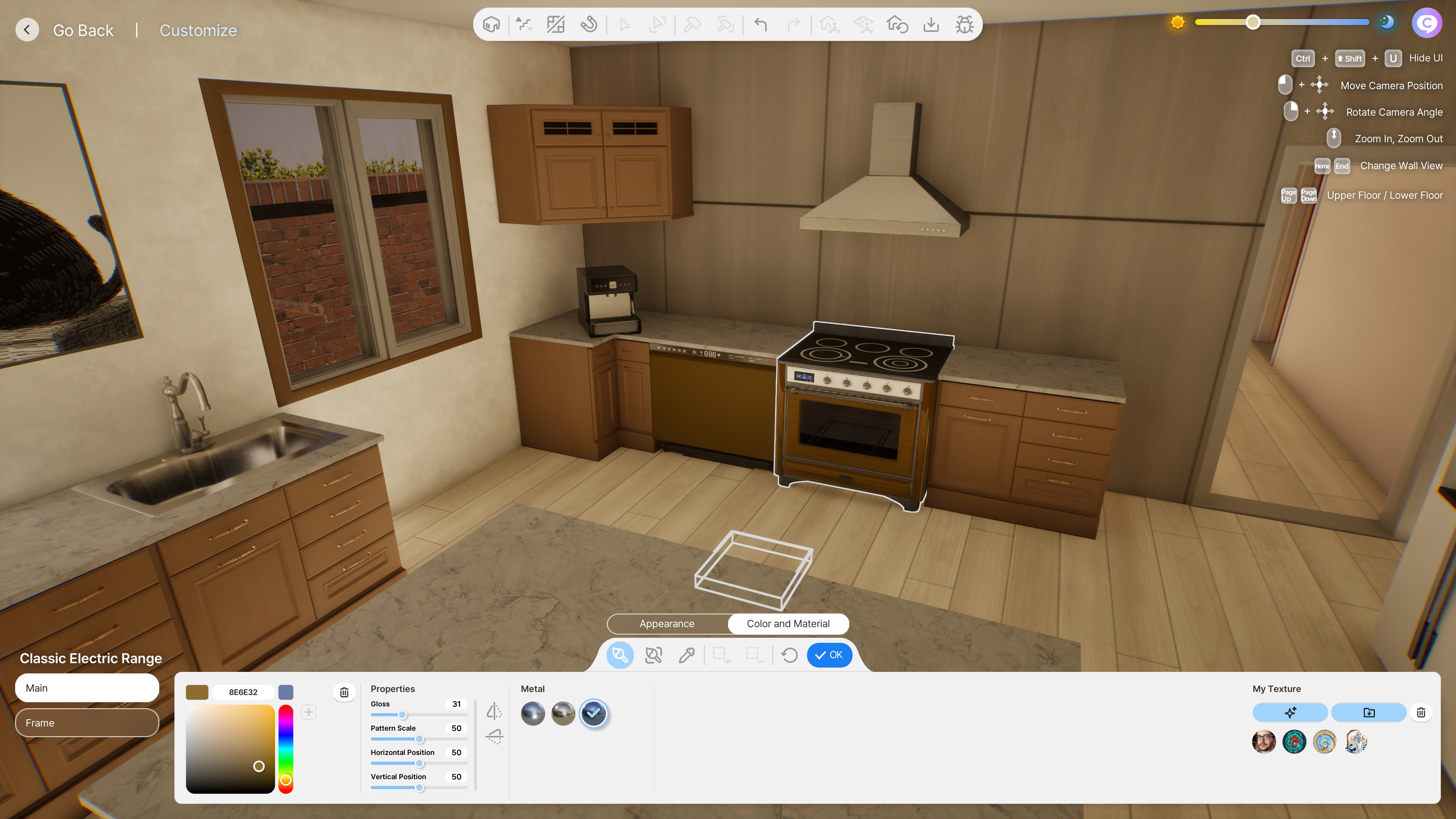Click the sun daytime icon
1456x819 pixels.
click(1178, 23)
